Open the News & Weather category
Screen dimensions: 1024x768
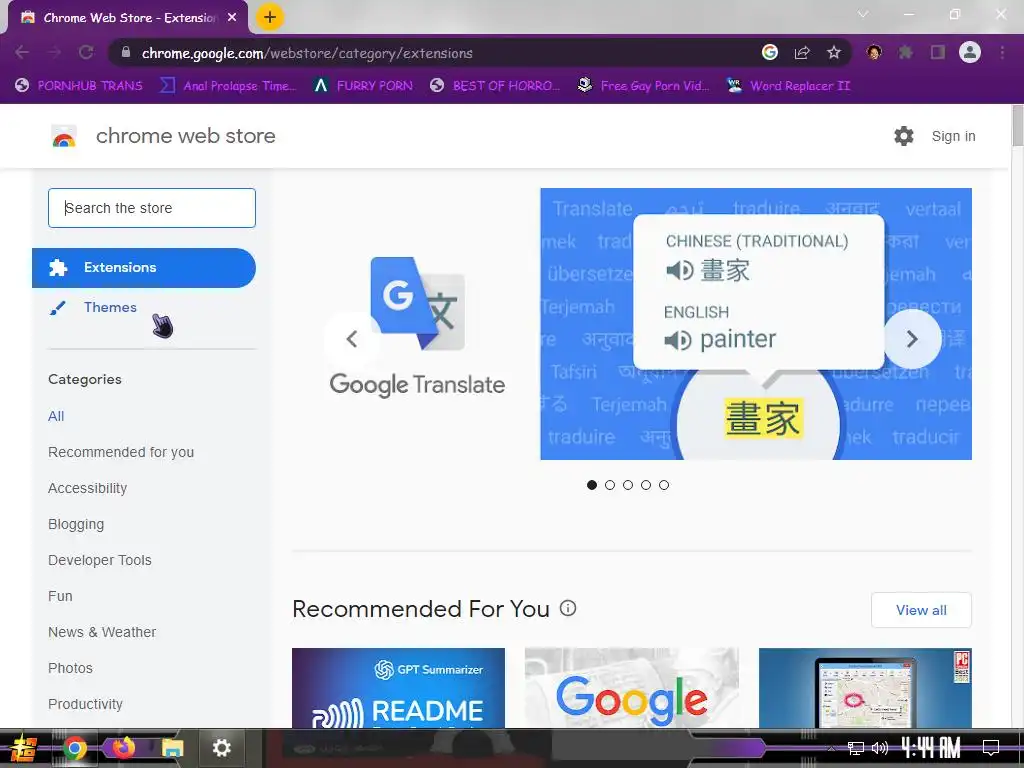tap(102, 632)
